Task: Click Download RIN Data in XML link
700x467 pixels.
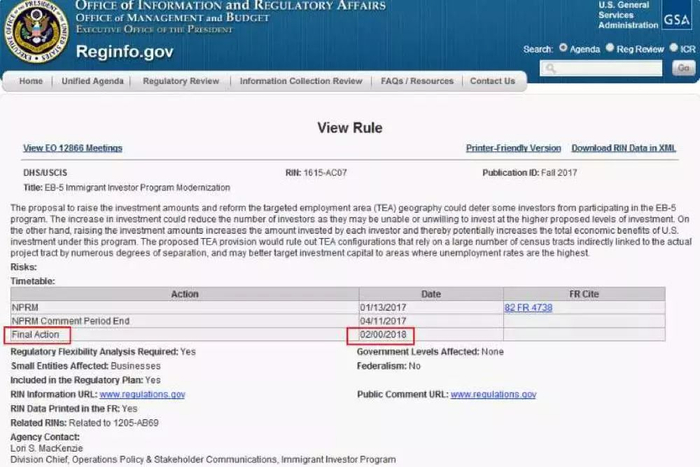Action: 624,148
